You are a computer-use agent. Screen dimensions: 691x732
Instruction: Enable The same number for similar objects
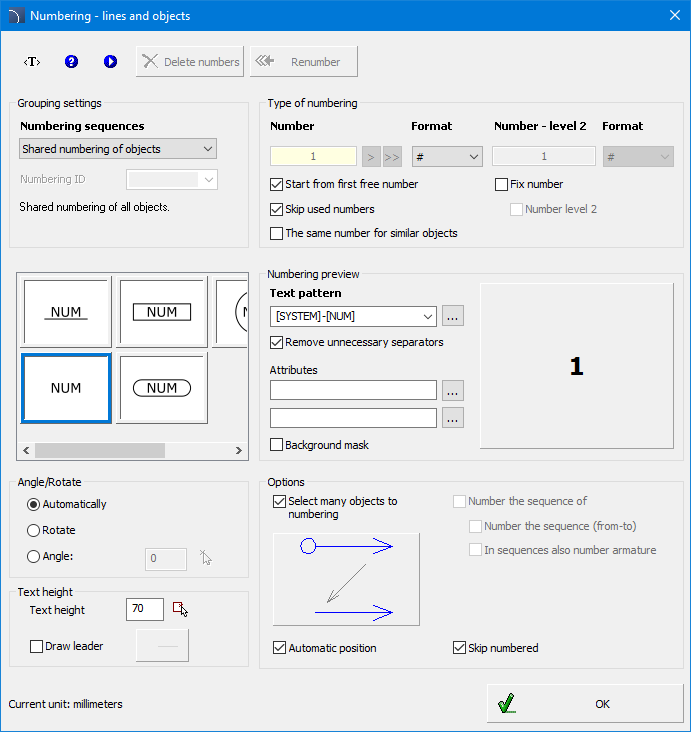coord(277,234)
